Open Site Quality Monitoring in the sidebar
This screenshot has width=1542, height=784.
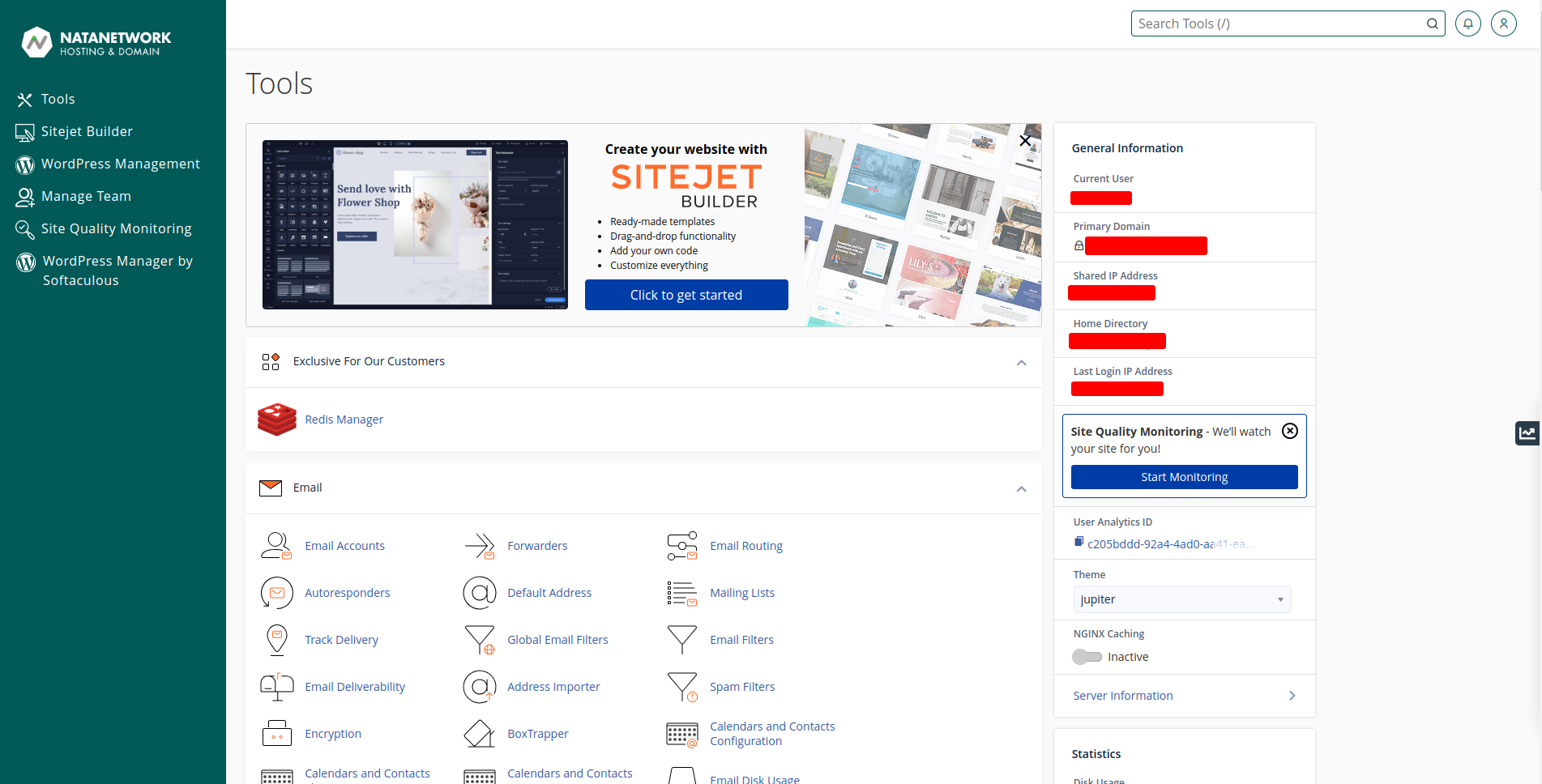[116, 228]
